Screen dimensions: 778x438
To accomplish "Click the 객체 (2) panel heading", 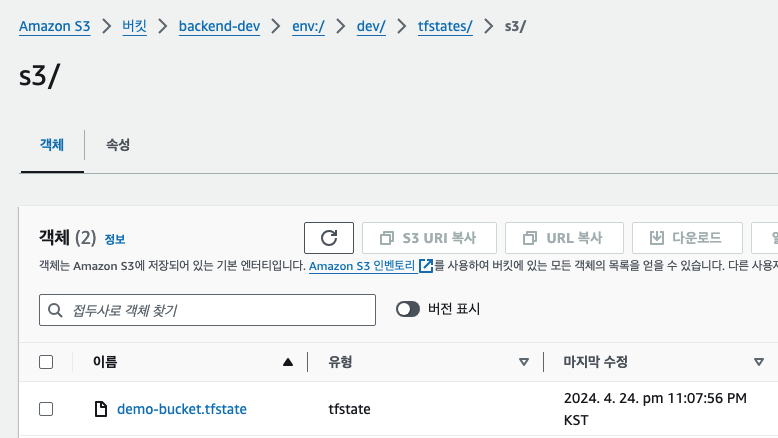I will coord(67,238).
